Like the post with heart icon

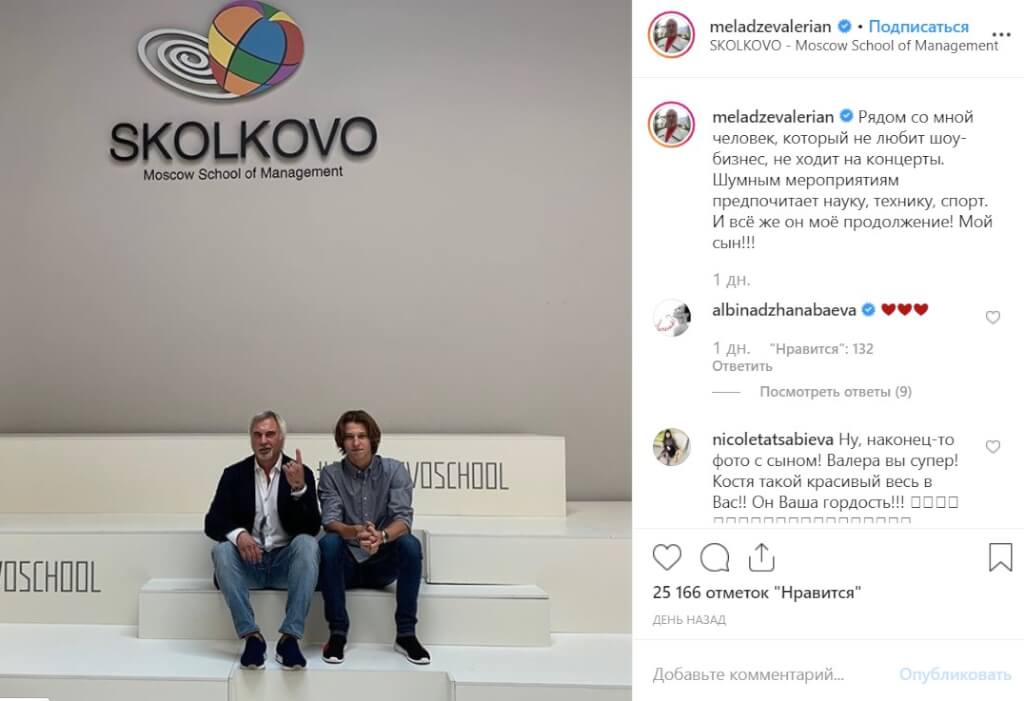[x=667, y=557]
